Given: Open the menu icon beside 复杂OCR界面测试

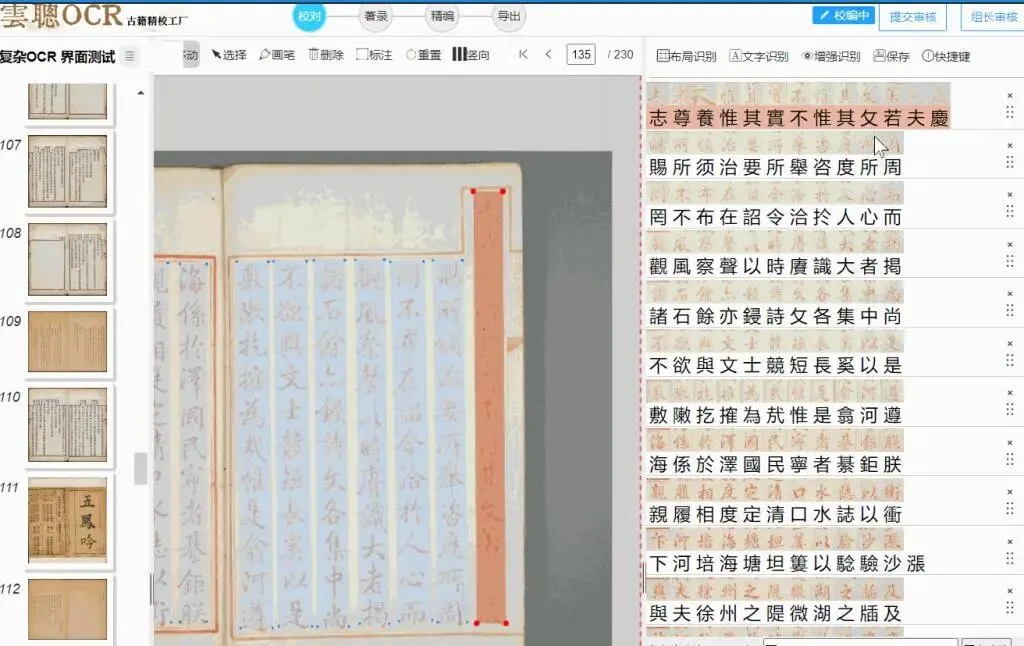Looking at the screenshot, I should pos(130,56).
